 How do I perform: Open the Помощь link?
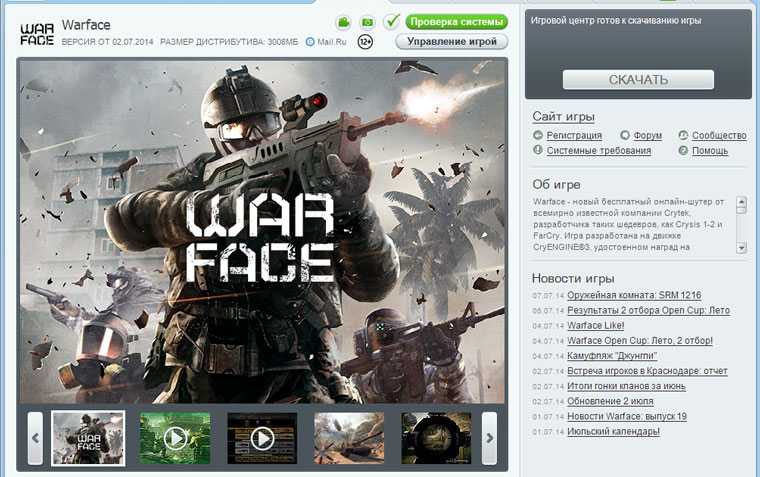(710, 150)
